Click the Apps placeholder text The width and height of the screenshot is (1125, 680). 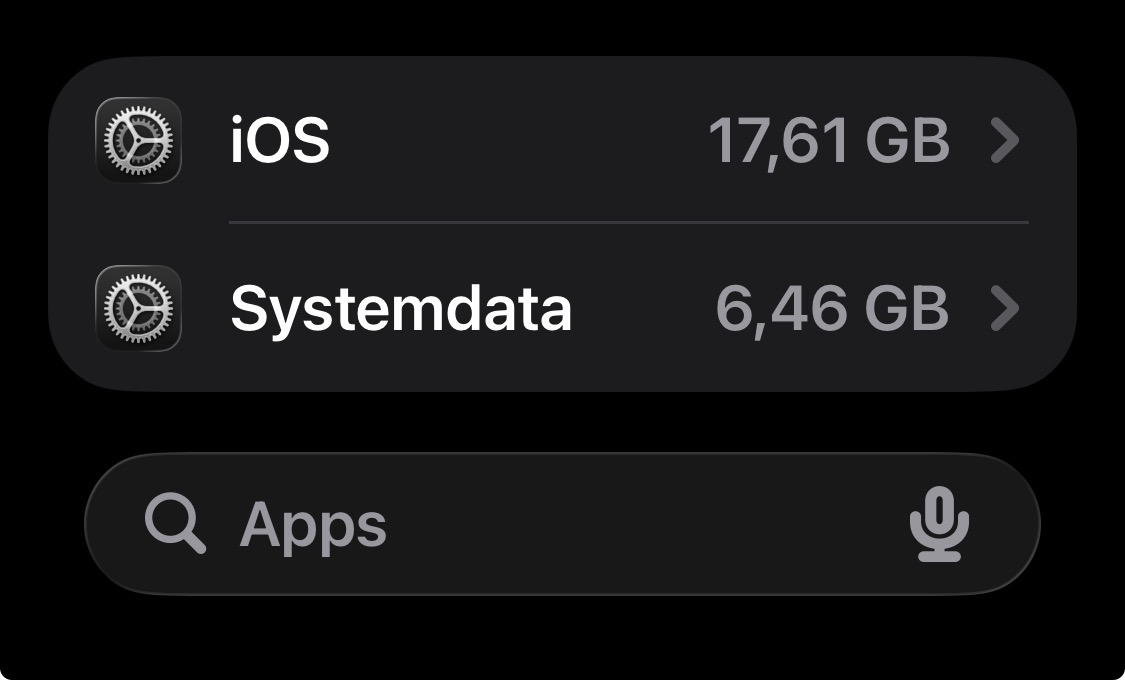313,526
